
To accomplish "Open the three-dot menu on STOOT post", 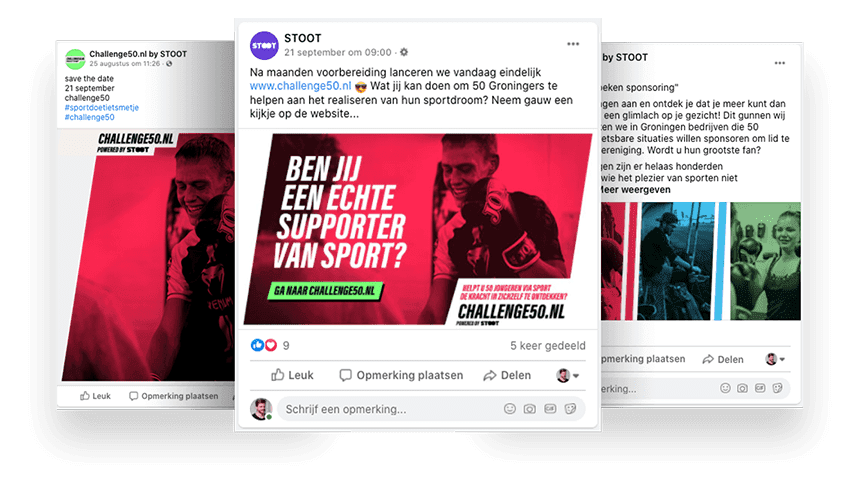I will click(573, 44).
